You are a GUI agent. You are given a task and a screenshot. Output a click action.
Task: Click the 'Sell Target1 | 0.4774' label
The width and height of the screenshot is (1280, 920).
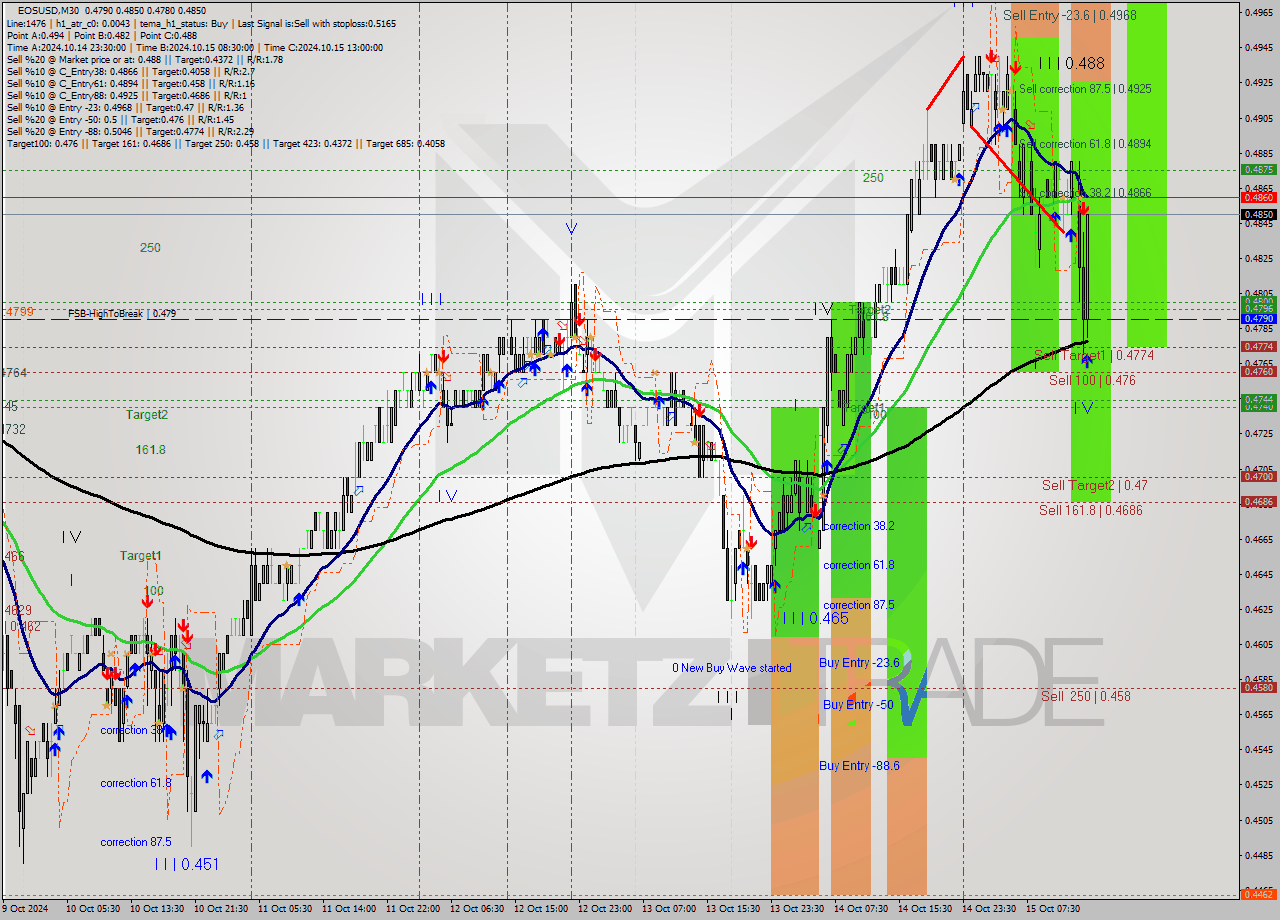[1094, 355]
